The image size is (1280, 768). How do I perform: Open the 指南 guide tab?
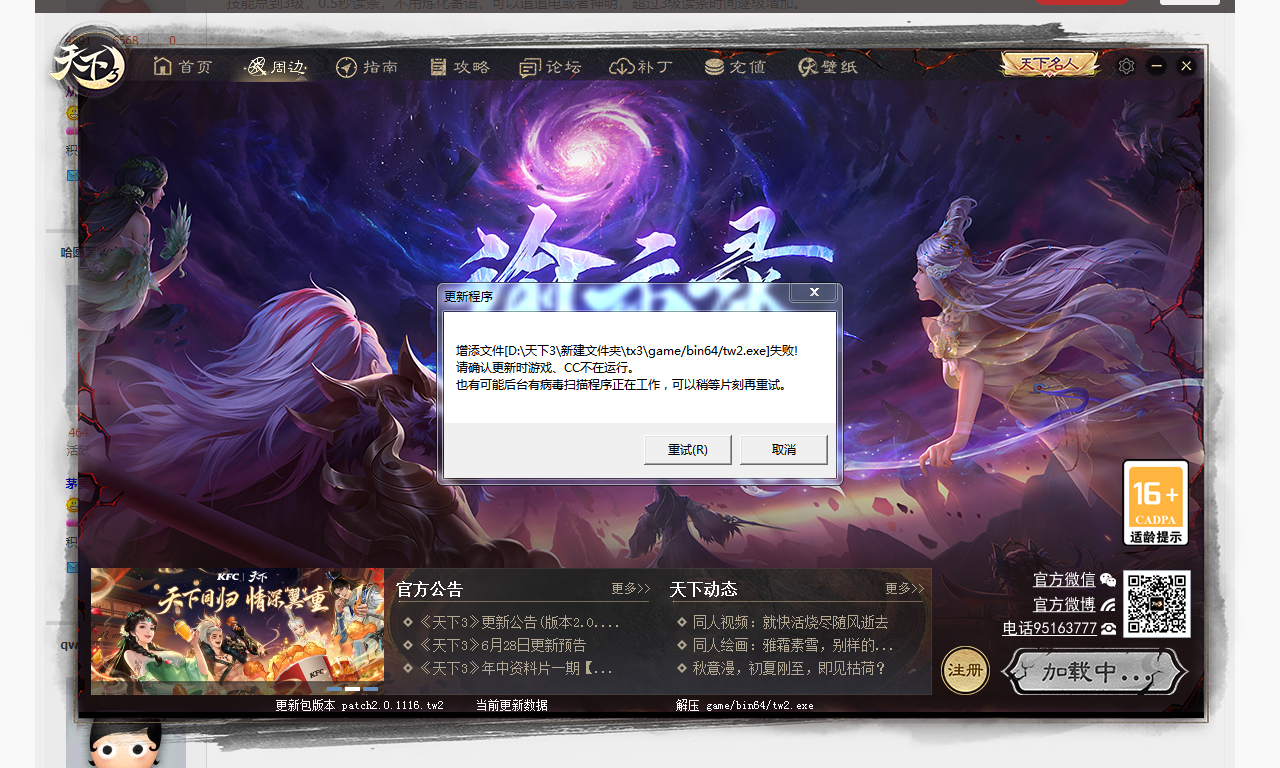click(367, 67)
